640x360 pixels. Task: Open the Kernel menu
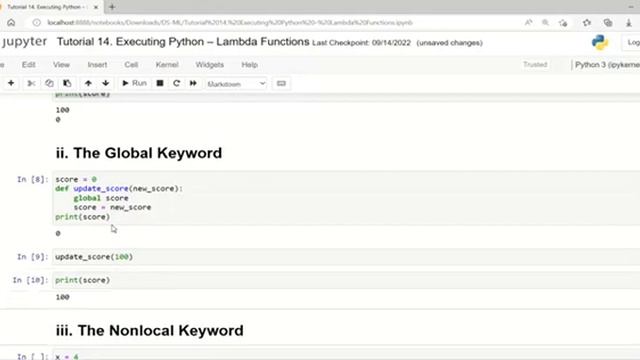point(167,64)
